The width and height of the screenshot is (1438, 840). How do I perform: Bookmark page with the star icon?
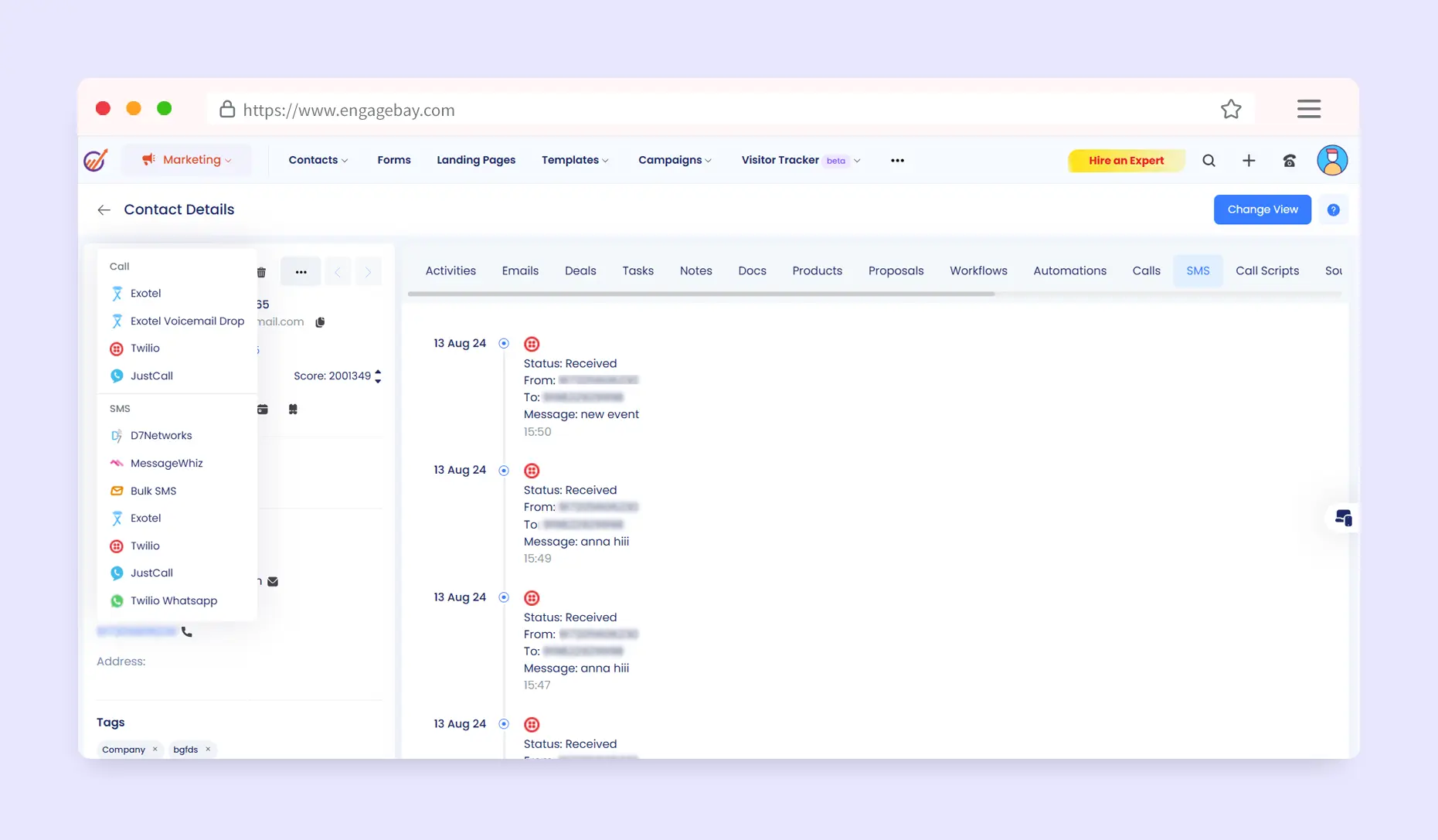click(x=1231, y=110)
